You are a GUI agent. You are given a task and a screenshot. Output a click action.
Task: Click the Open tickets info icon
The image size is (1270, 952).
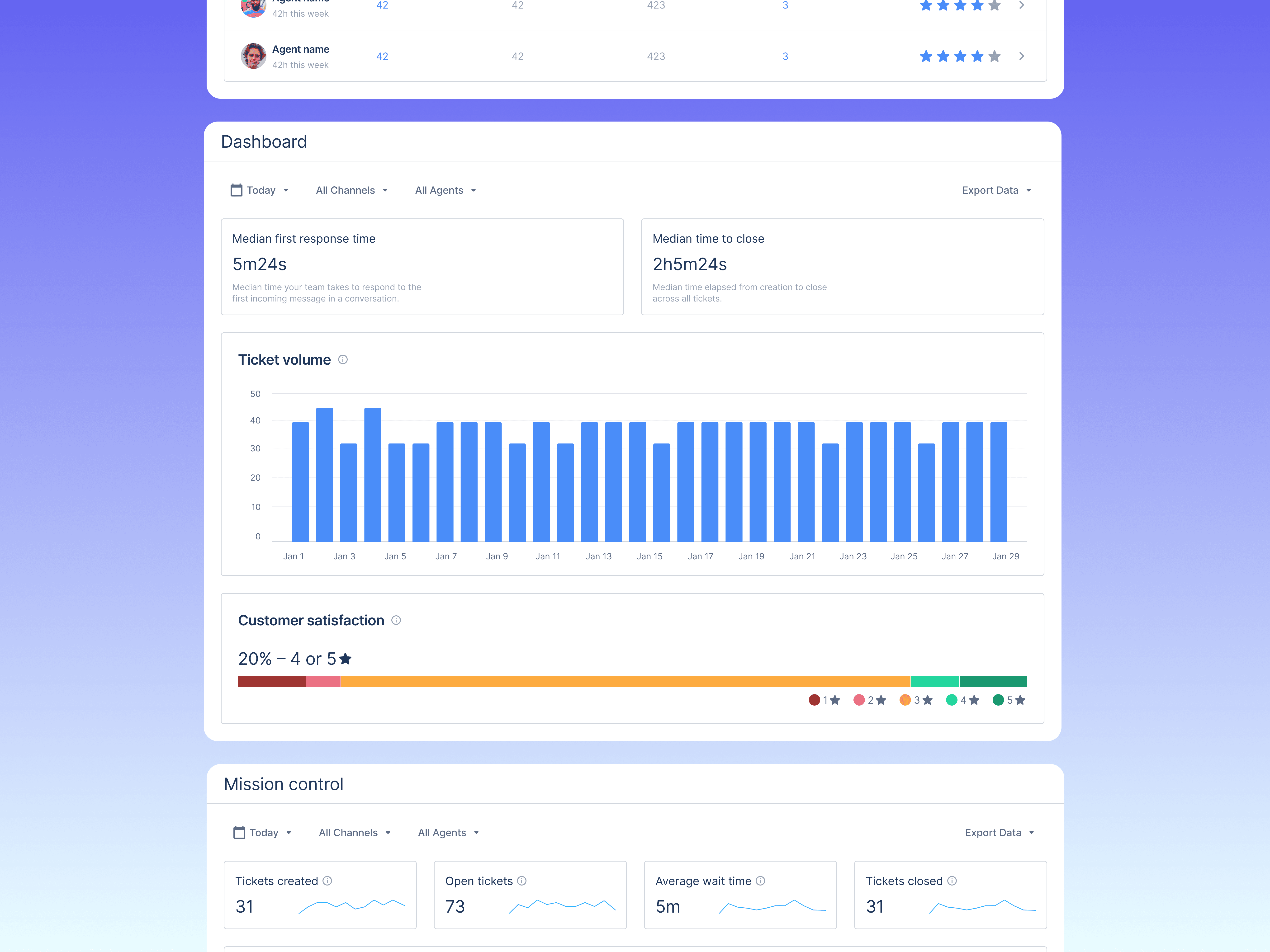click(522, 881)
